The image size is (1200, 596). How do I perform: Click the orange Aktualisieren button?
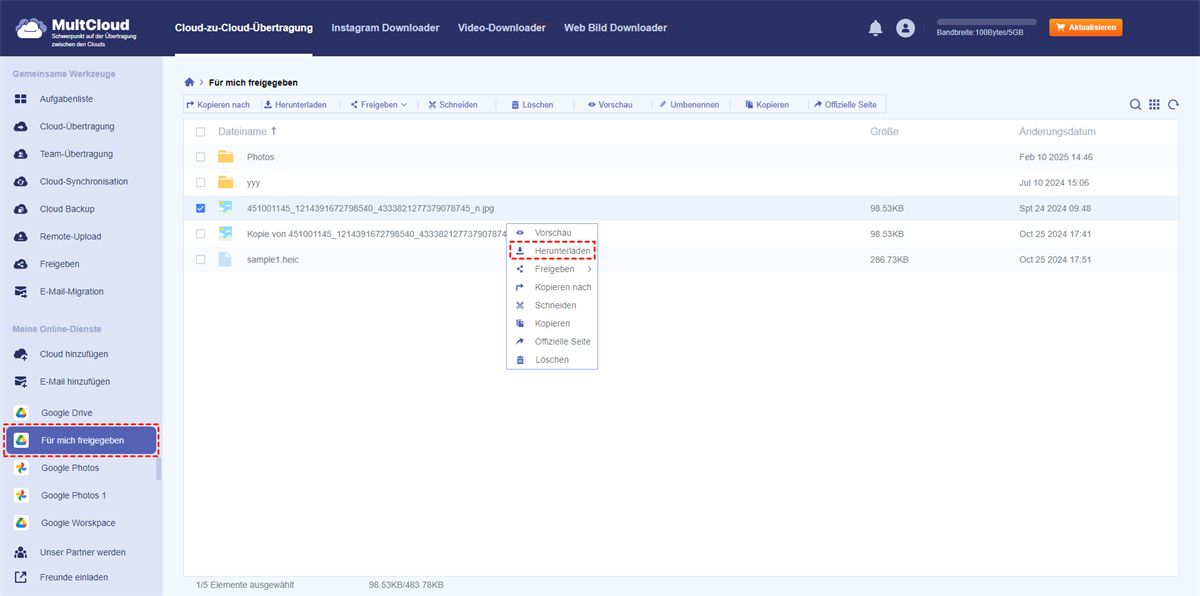coord(1085,28)
